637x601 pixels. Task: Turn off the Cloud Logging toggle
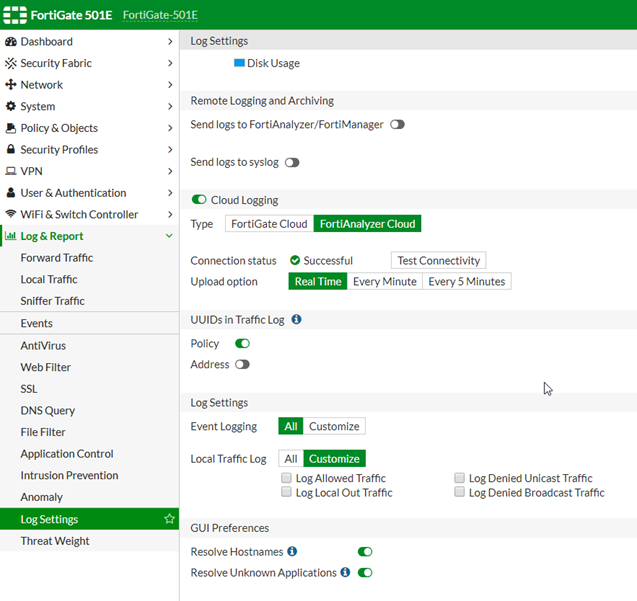click(199, 200)
